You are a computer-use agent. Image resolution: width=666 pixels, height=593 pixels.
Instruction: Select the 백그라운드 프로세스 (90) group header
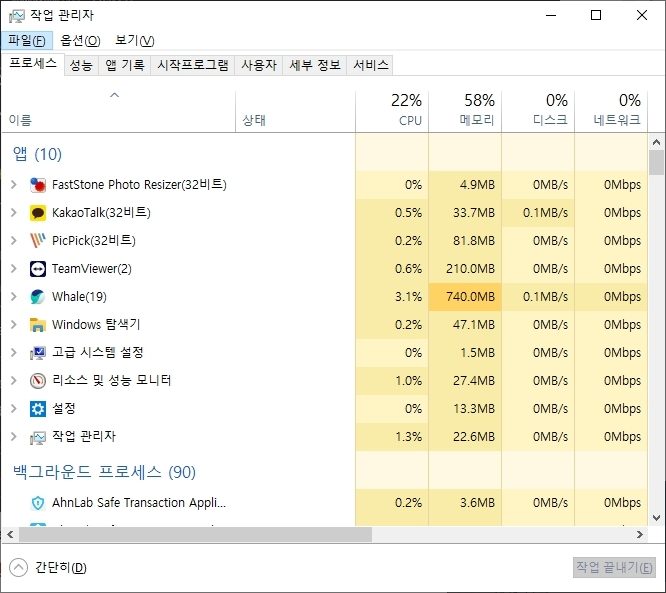click(x=104, y=472)
